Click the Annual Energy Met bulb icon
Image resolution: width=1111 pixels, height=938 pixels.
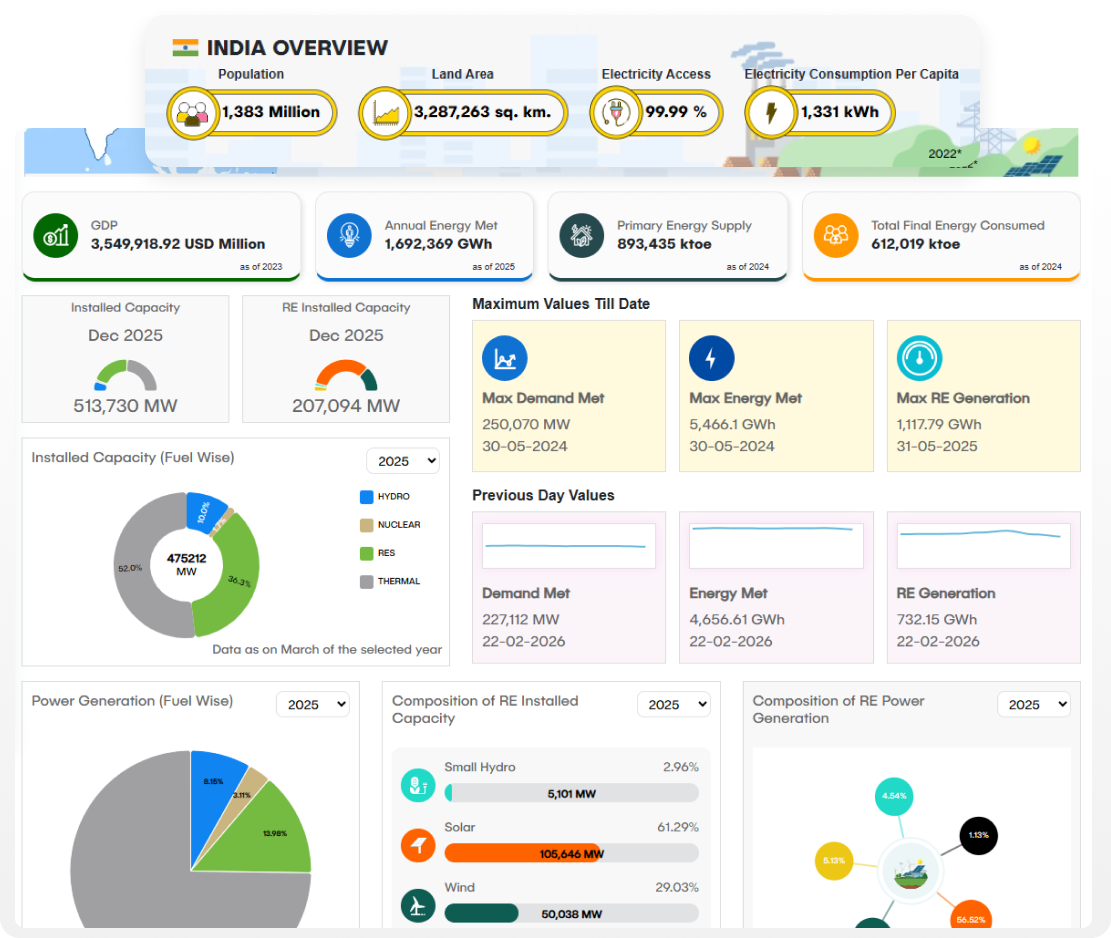pos(349,235)
